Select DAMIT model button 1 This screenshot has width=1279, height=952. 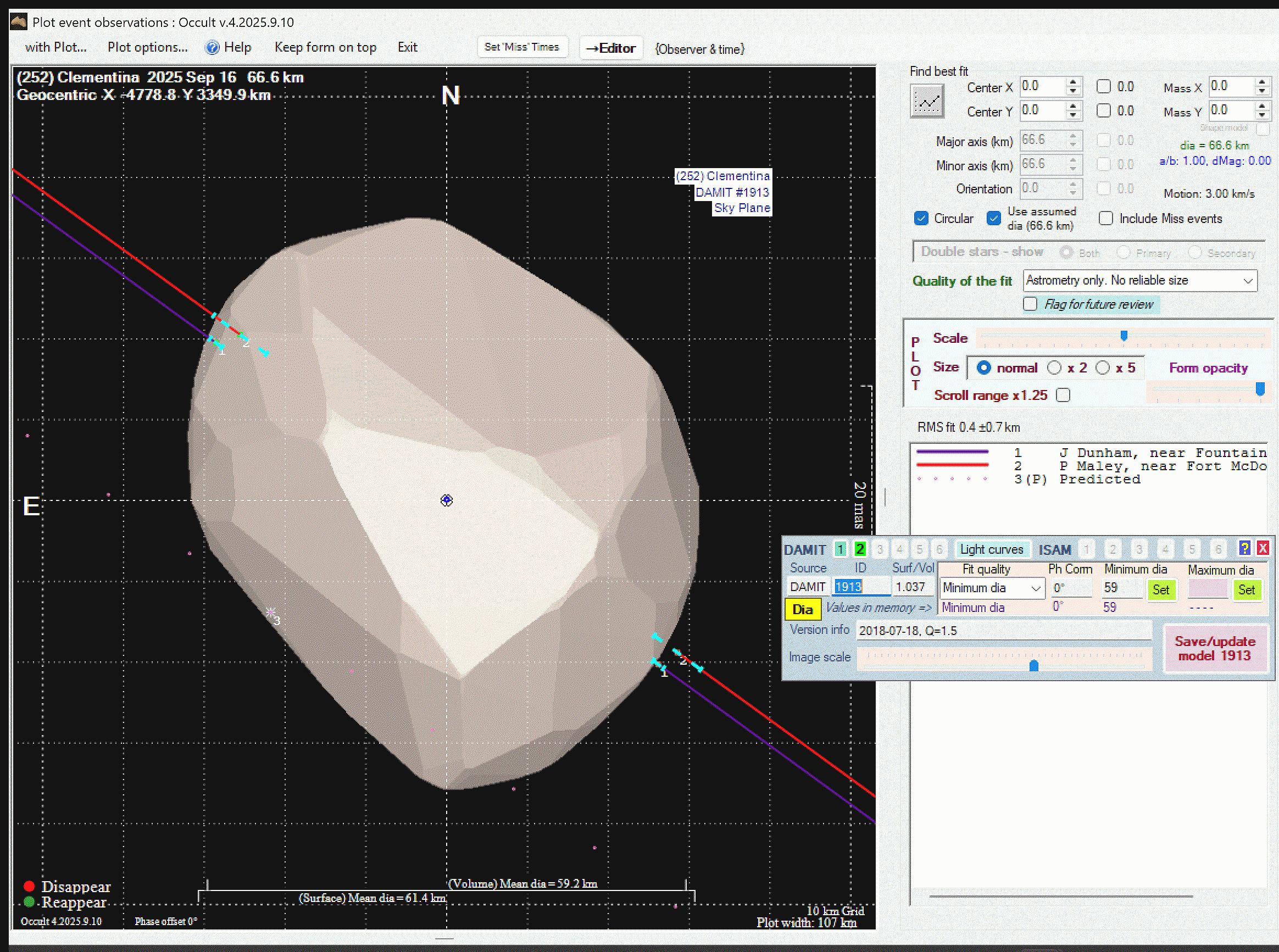point(841,549)
